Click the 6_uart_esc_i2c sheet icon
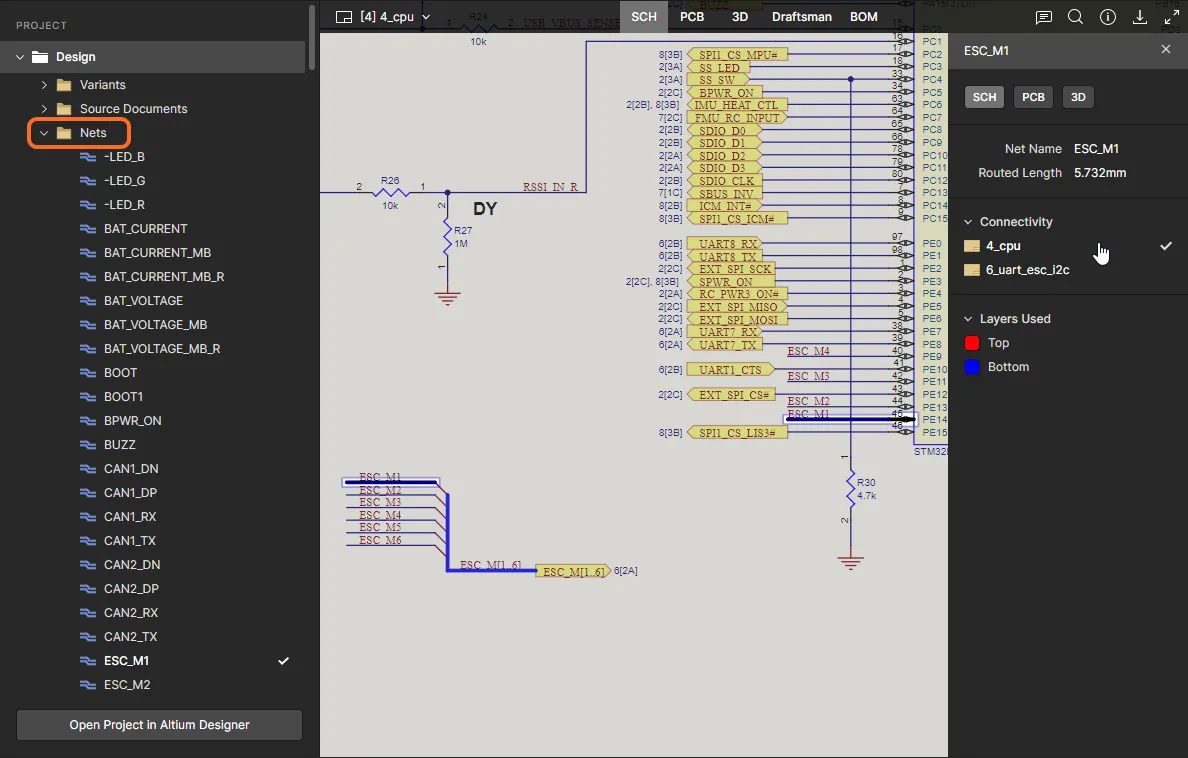Viewport: 1188px width, 758px height. (x=971, y=270)
